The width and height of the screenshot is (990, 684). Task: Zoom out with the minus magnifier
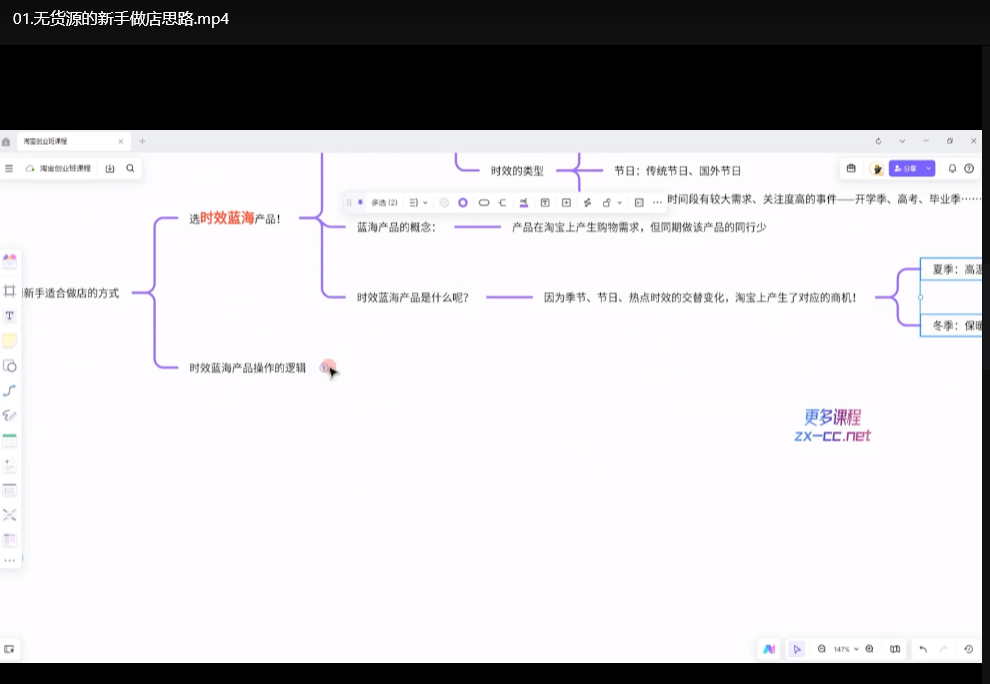821,649
